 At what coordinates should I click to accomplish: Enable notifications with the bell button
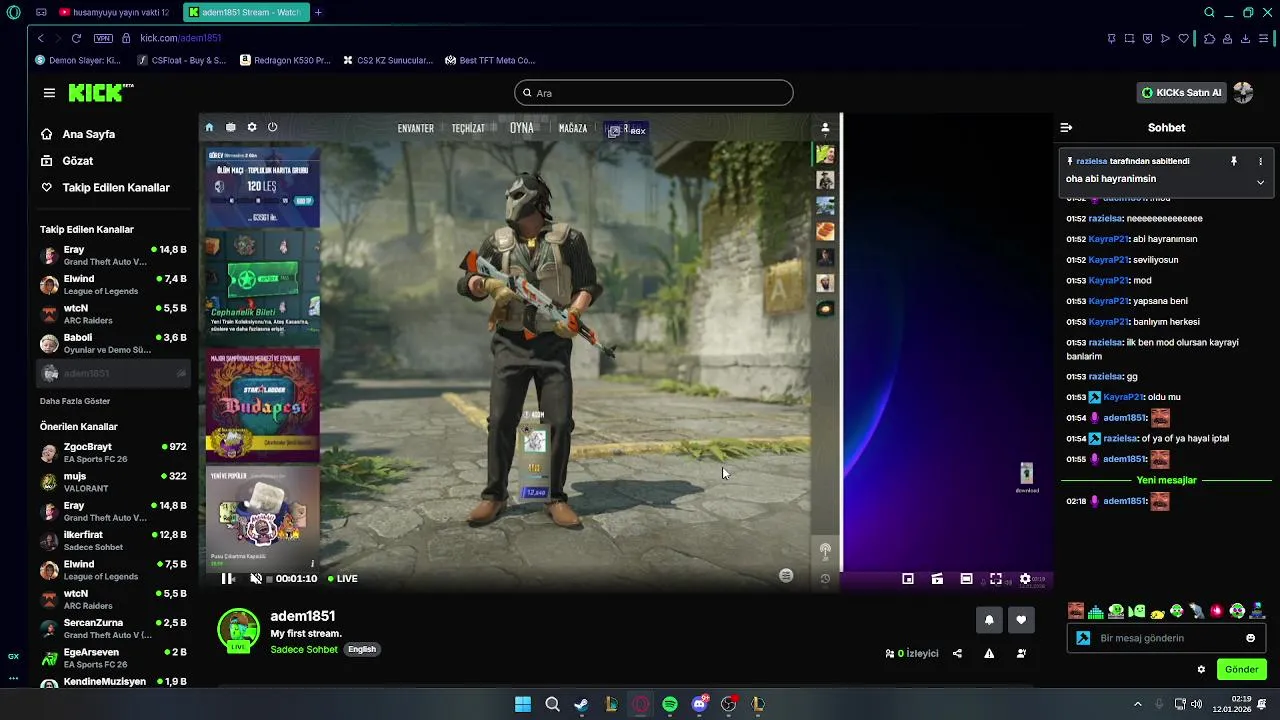pos(989,620)
